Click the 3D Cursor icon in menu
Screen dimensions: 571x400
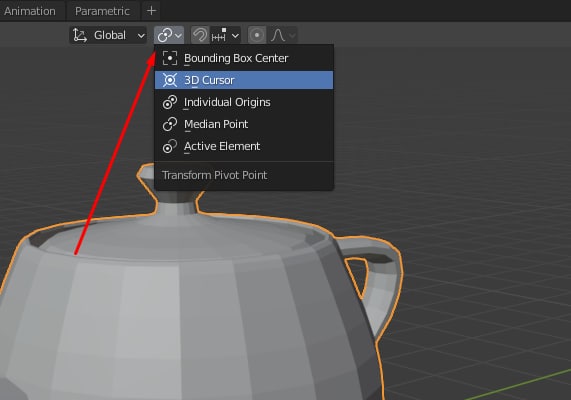tap(170, 80)
